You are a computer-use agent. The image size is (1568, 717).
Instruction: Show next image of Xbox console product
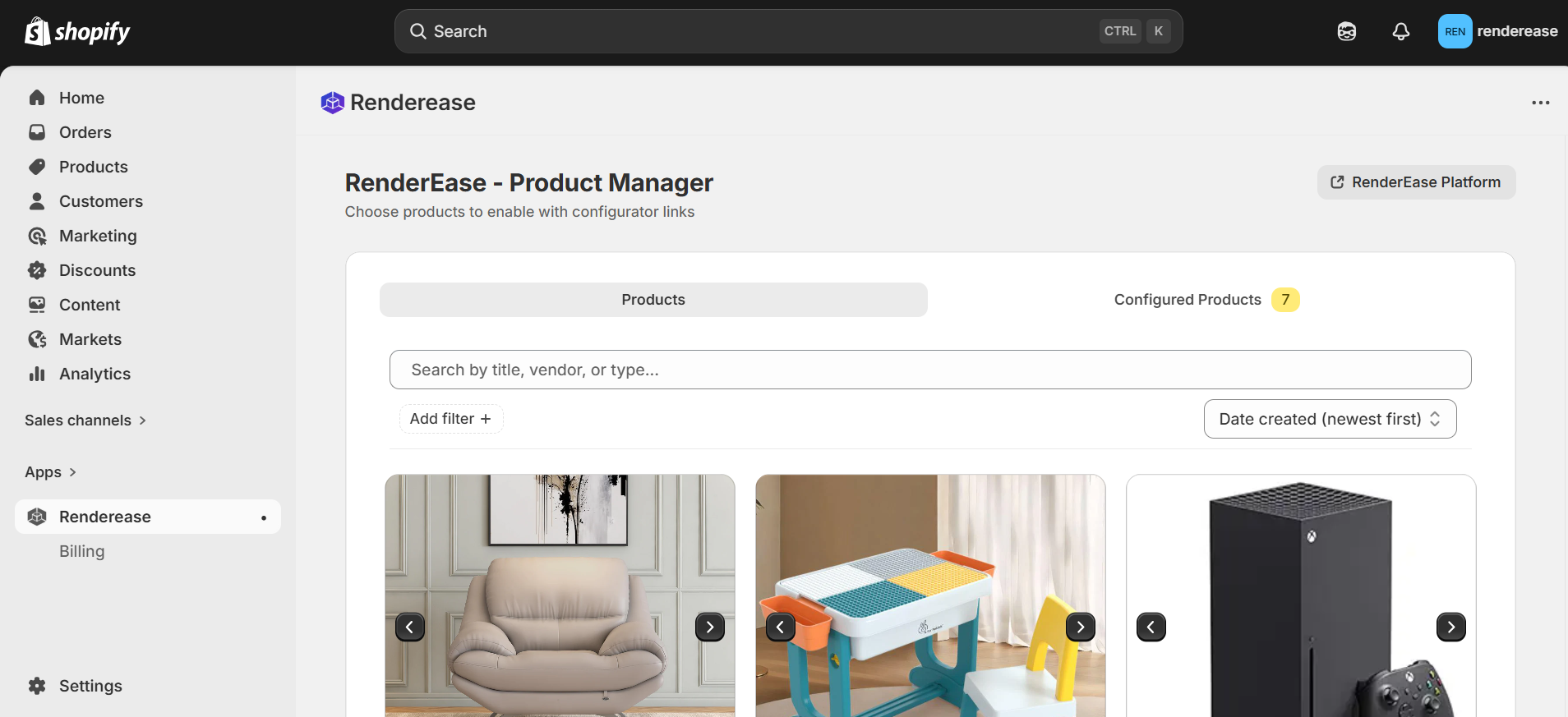pos(1451,627)
